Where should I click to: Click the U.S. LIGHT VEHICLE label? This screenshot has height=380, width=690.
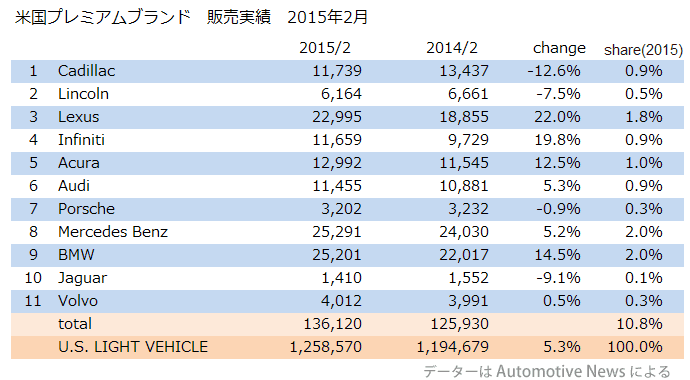132,347
